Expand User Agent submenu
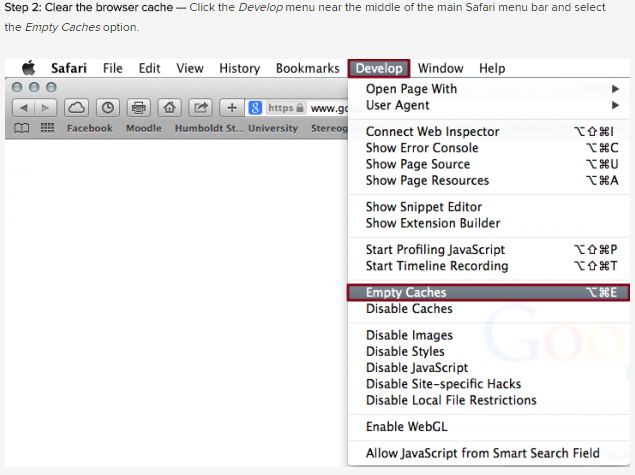Image resolution: width=635 pixels, height=475 pixels. pyautogui.click(x=489, y=105)
